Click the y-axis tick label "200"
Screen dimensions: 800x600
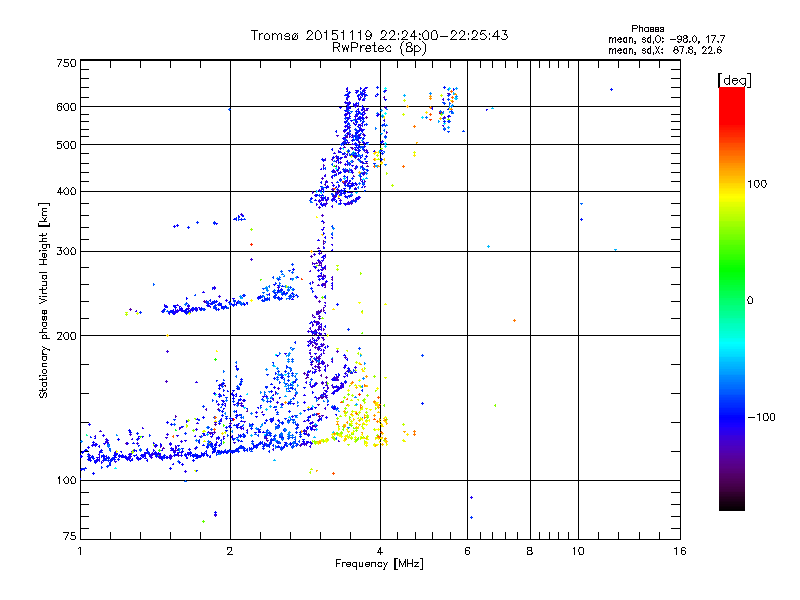67,336
